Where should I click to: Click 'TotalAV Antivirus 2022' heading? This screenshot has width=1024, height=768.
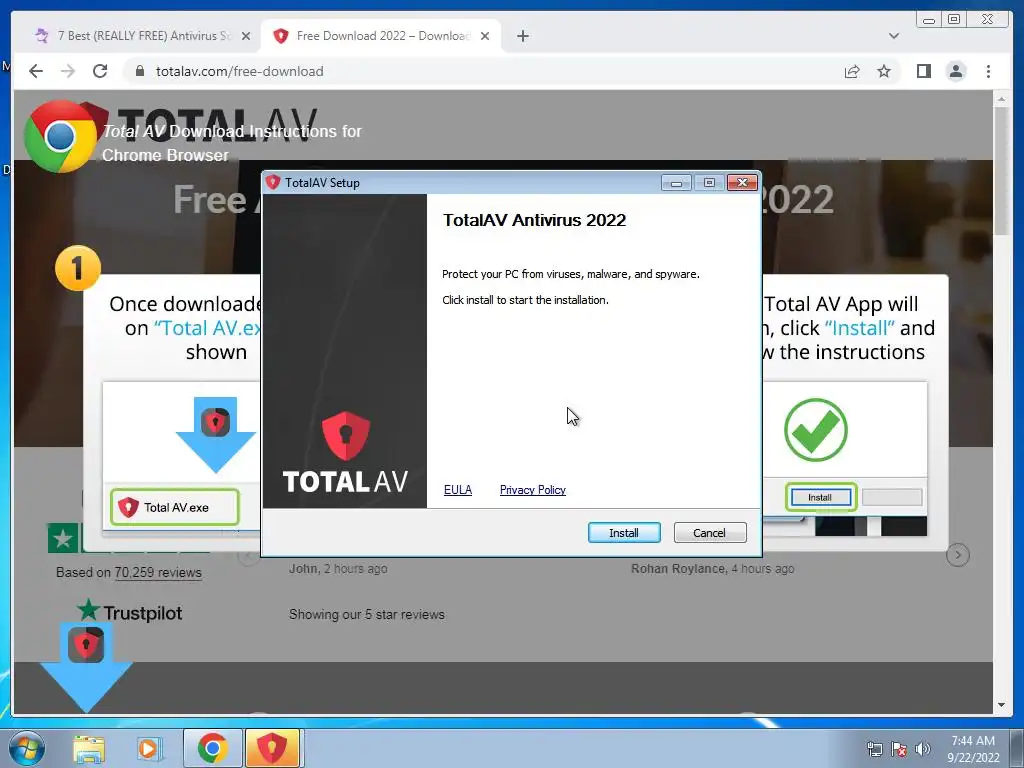pos(534,220)
